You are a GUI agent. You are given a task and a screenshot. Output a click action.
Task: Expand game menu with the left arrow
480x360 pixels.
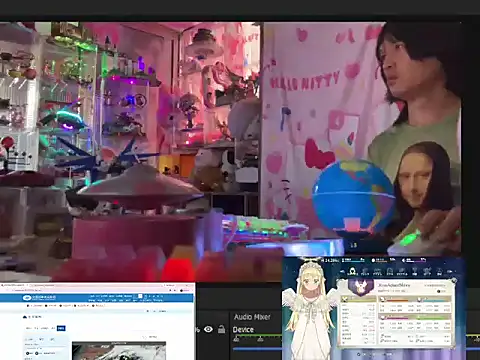(x=342, y=272)
